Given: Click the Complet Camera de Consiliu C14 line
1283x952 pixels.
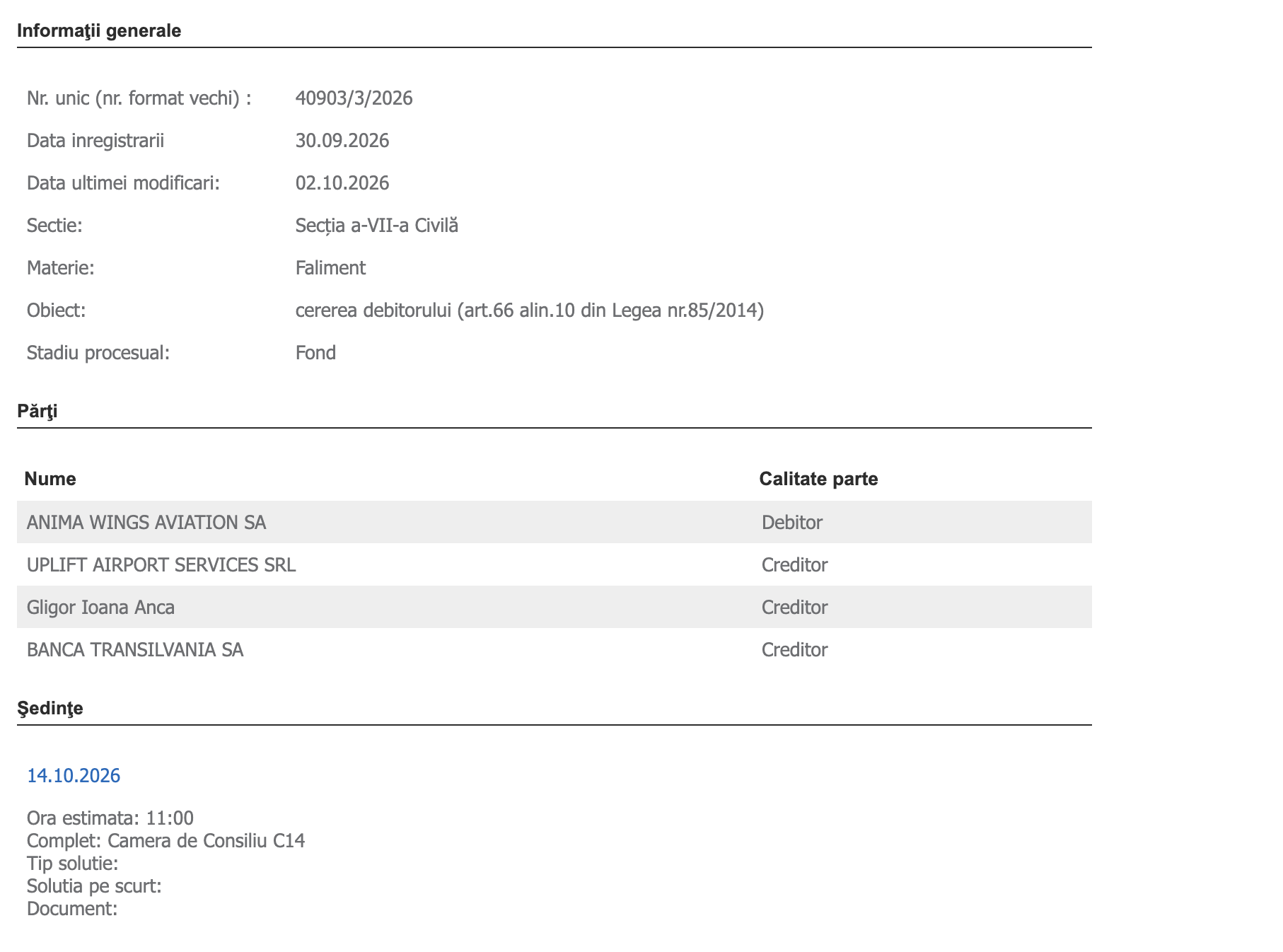Looking at the screenshot, I should click(x=166, y=840).
